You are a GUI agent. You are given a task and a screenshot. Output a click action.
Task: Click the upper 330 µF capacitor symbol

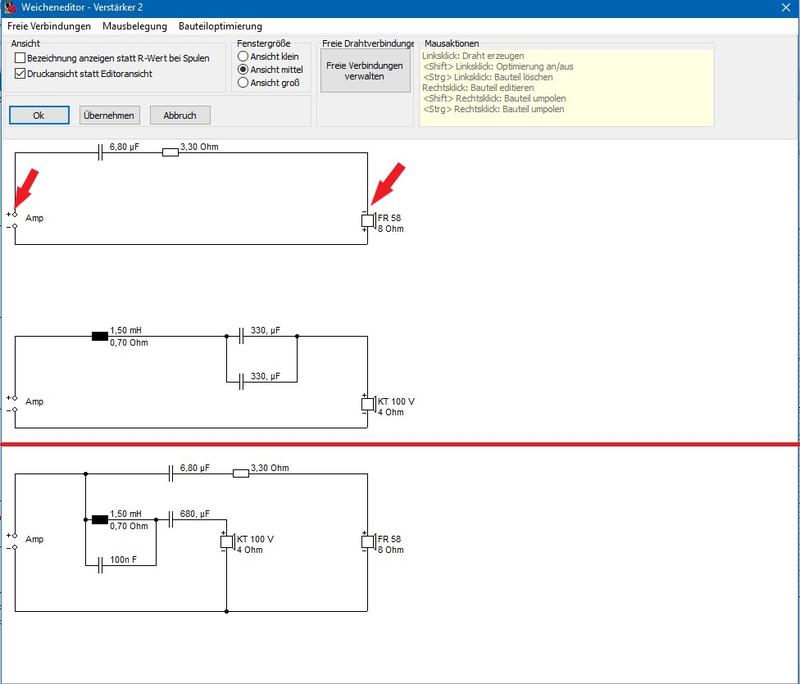[241, 336]
